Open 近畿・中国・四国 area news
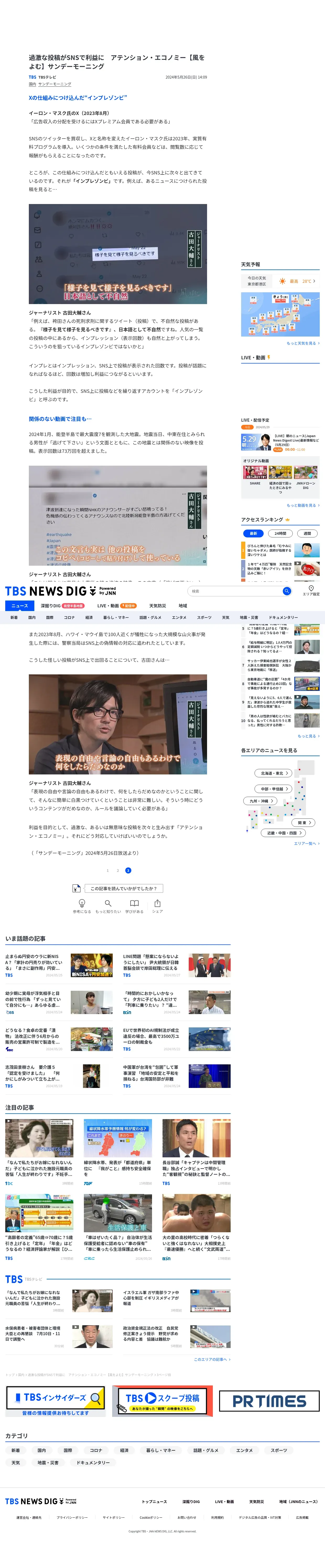 [283, 833]
